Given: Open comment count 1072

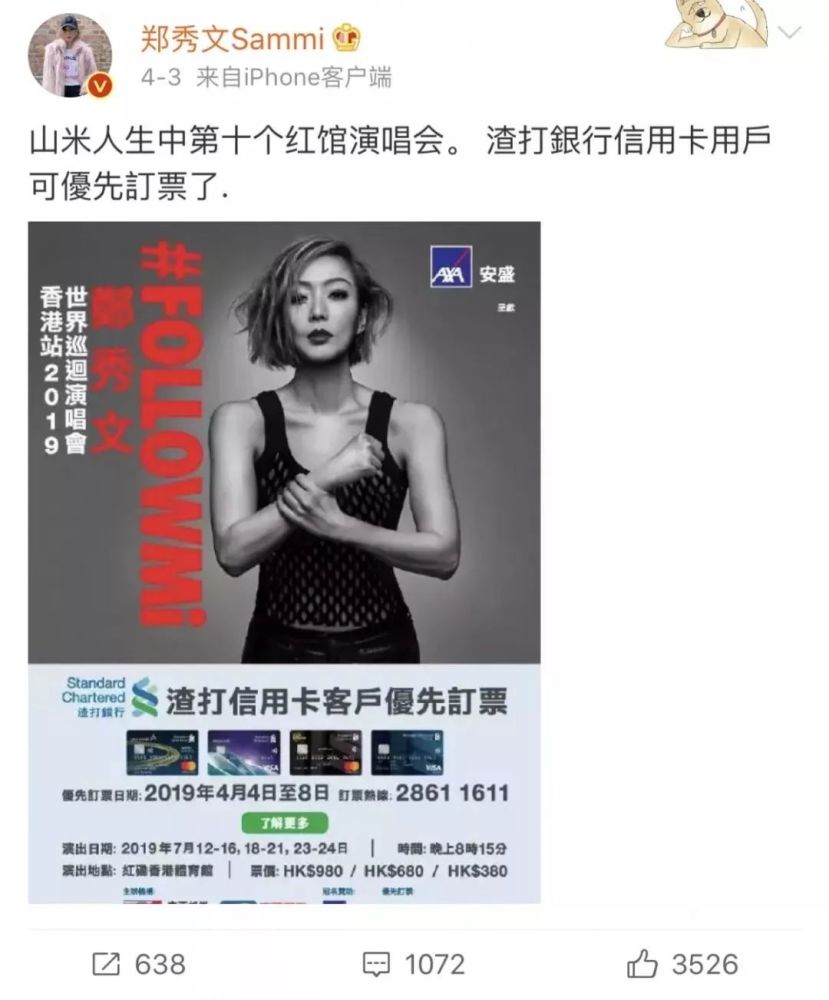Looking at the screenshot, I should tap(434, 964).
